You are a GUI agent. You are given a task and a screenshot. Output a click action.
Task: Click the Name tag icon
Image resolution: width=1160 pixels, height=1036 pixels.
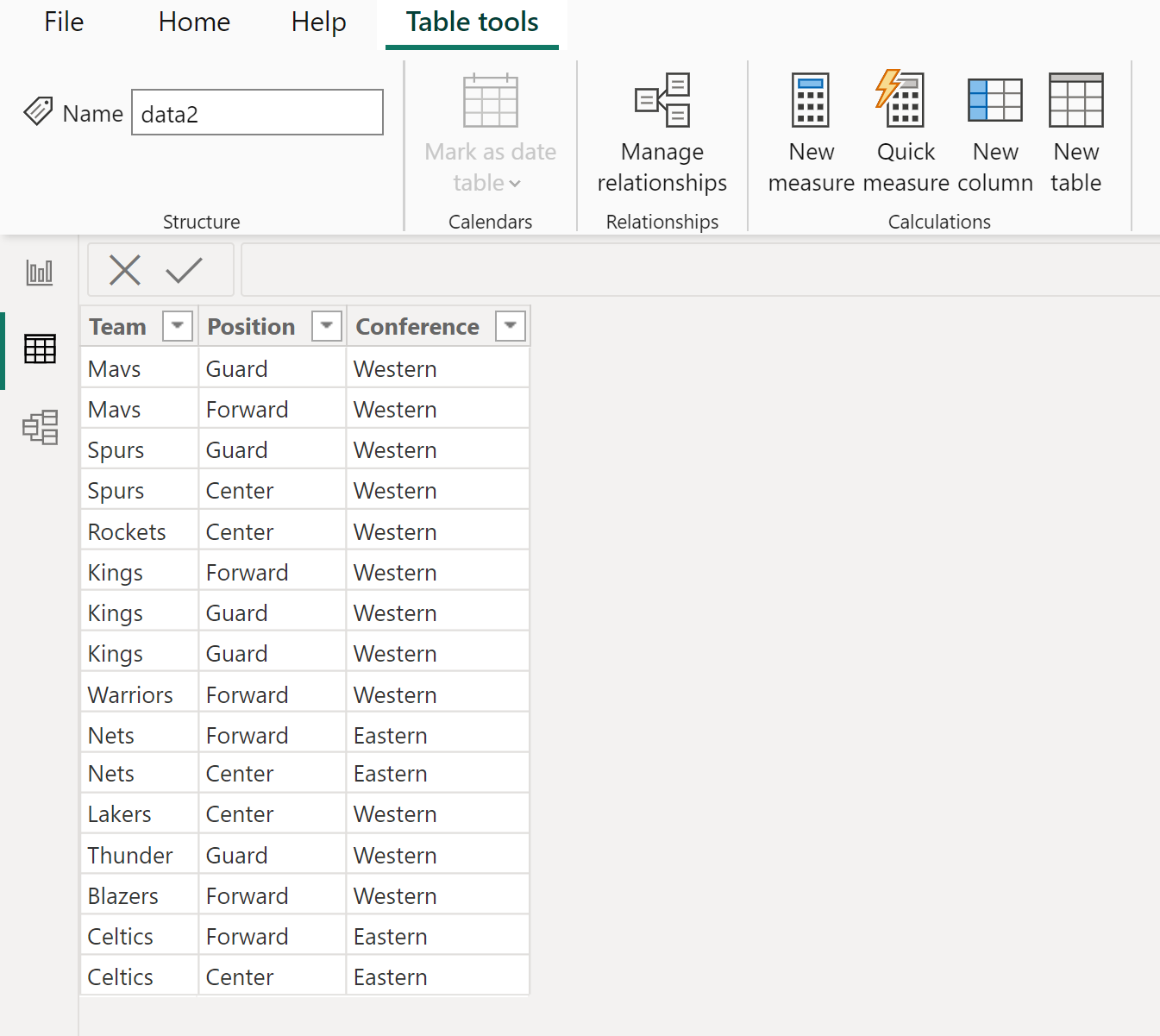pyautogui.click(x=38, y=111)
